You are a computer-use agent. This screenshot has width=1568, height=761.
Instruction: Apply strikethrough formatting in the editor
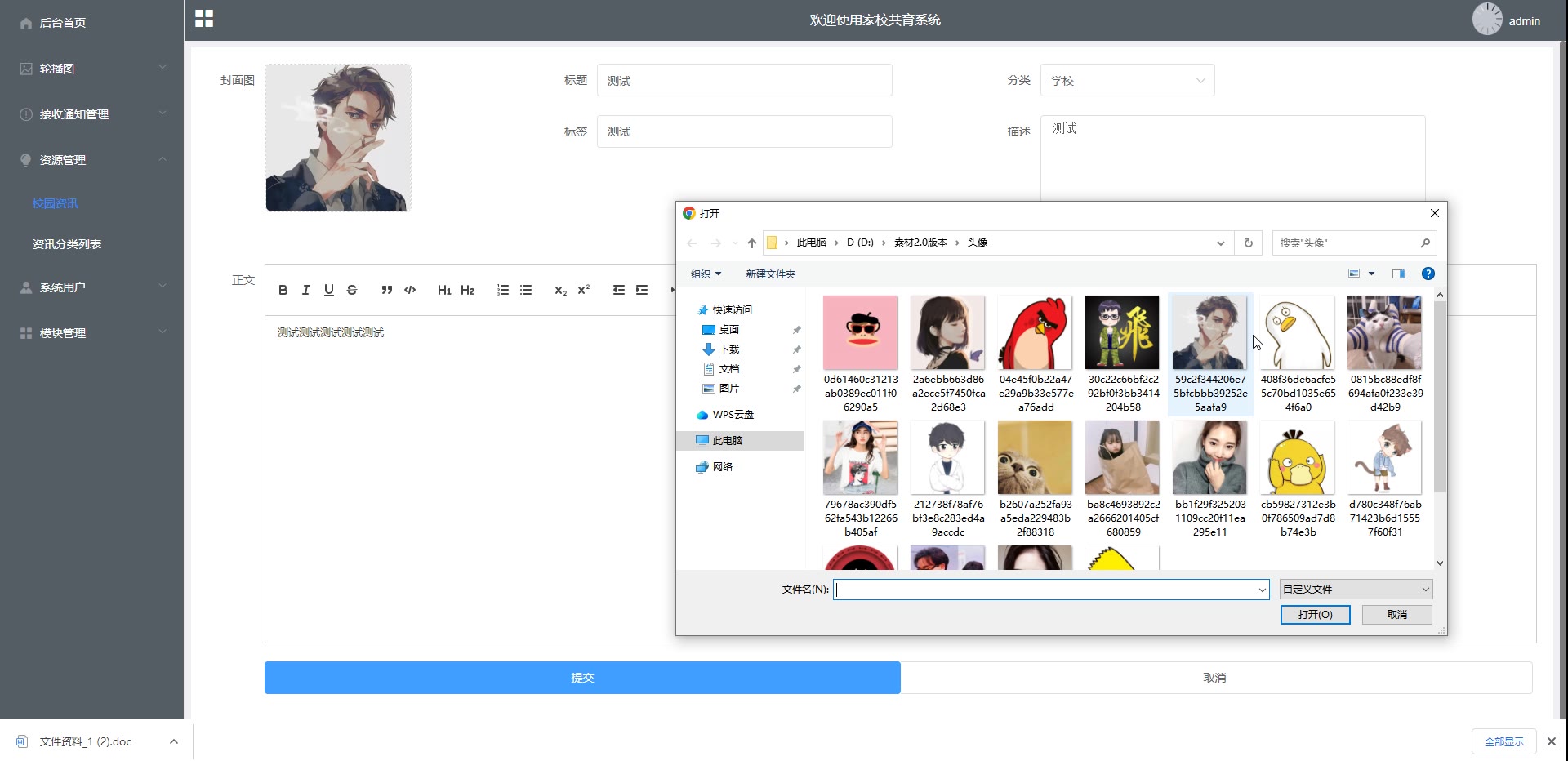click(x=352, y=290)
